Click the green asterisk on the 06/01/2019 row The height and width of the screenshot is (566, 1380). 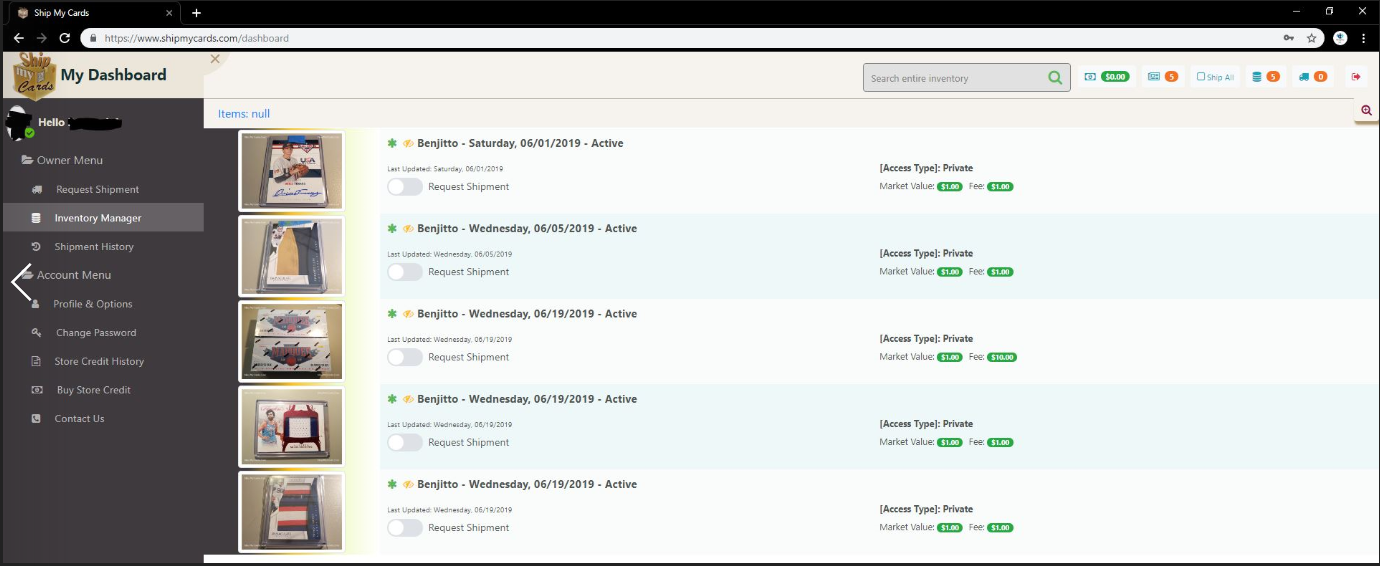point(392,144)
